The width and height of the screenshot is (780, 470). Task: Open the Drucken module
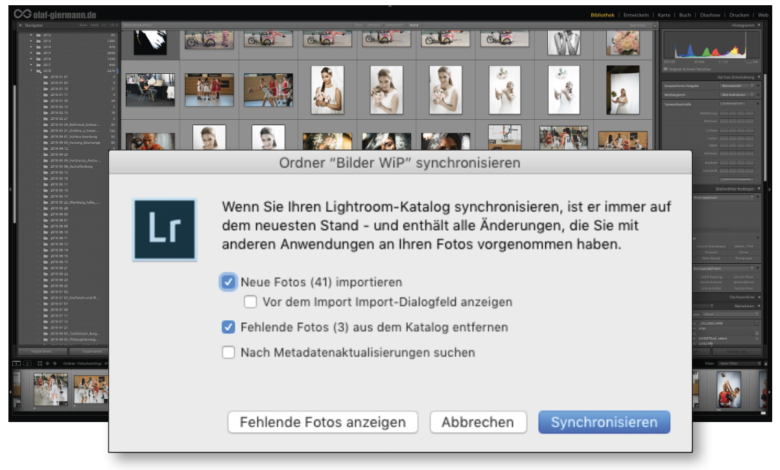(x=739, y=15)
